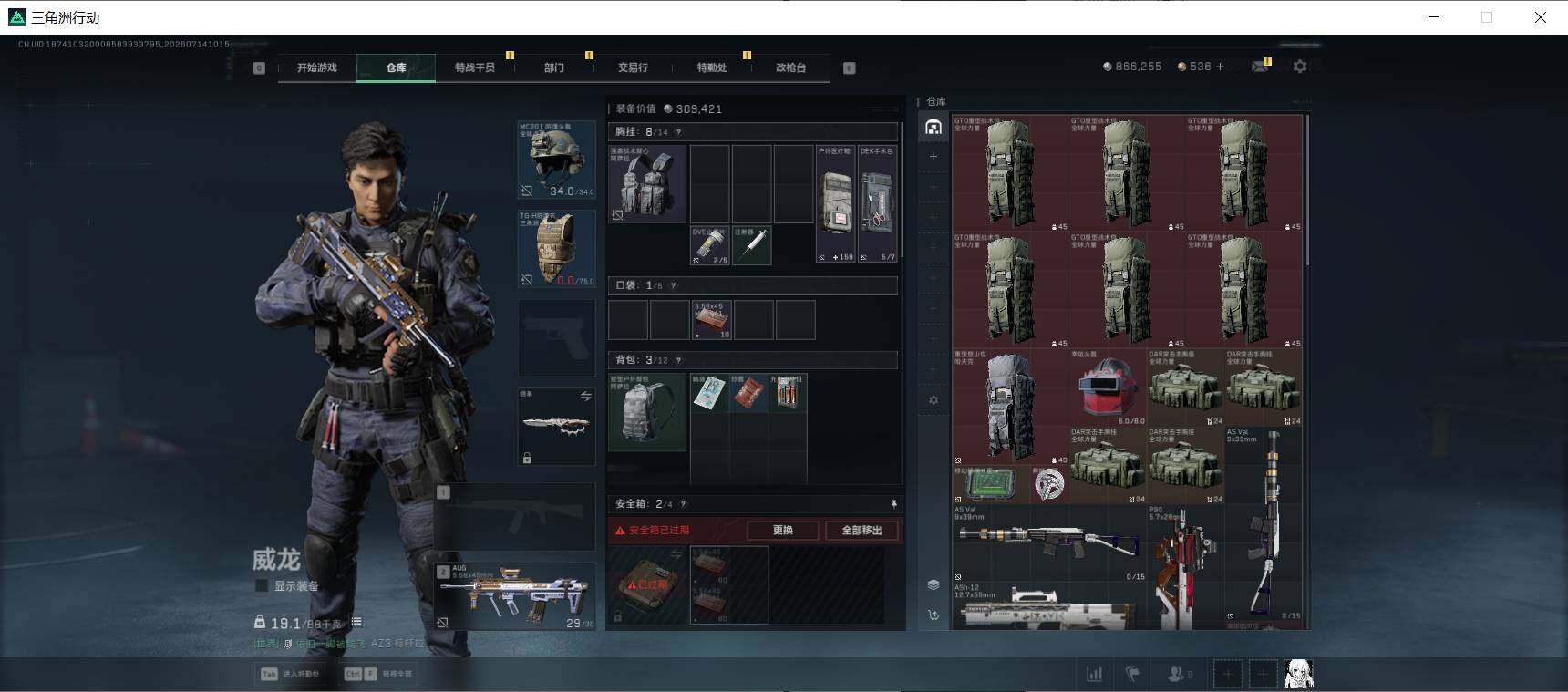This screenshot has width=1568, height=692.
Task: Select the DEK surgical kit item
Action: (x=878, y=203)
